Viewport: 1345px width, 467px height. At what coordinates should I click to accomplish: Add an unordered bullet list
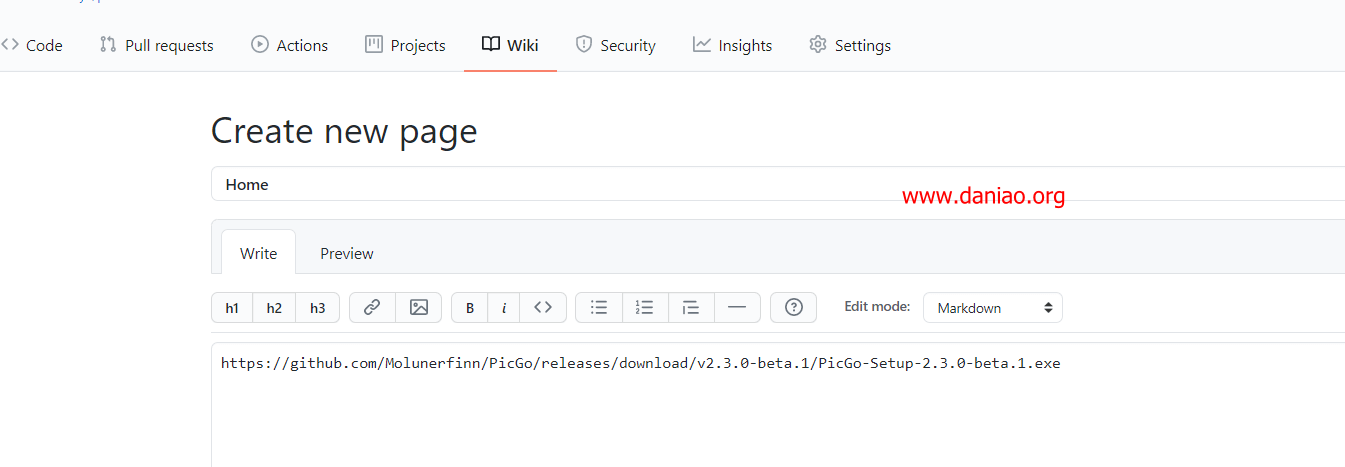[x=599, y=308]
